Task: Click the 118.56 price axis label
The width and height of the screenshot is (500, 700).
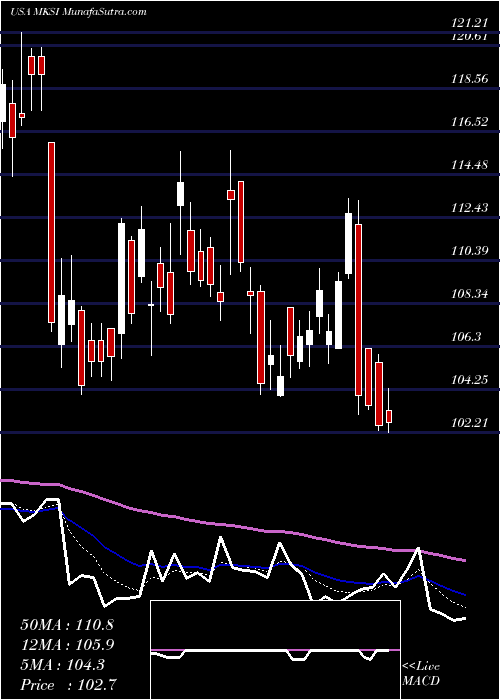Action: click(470, 79)
